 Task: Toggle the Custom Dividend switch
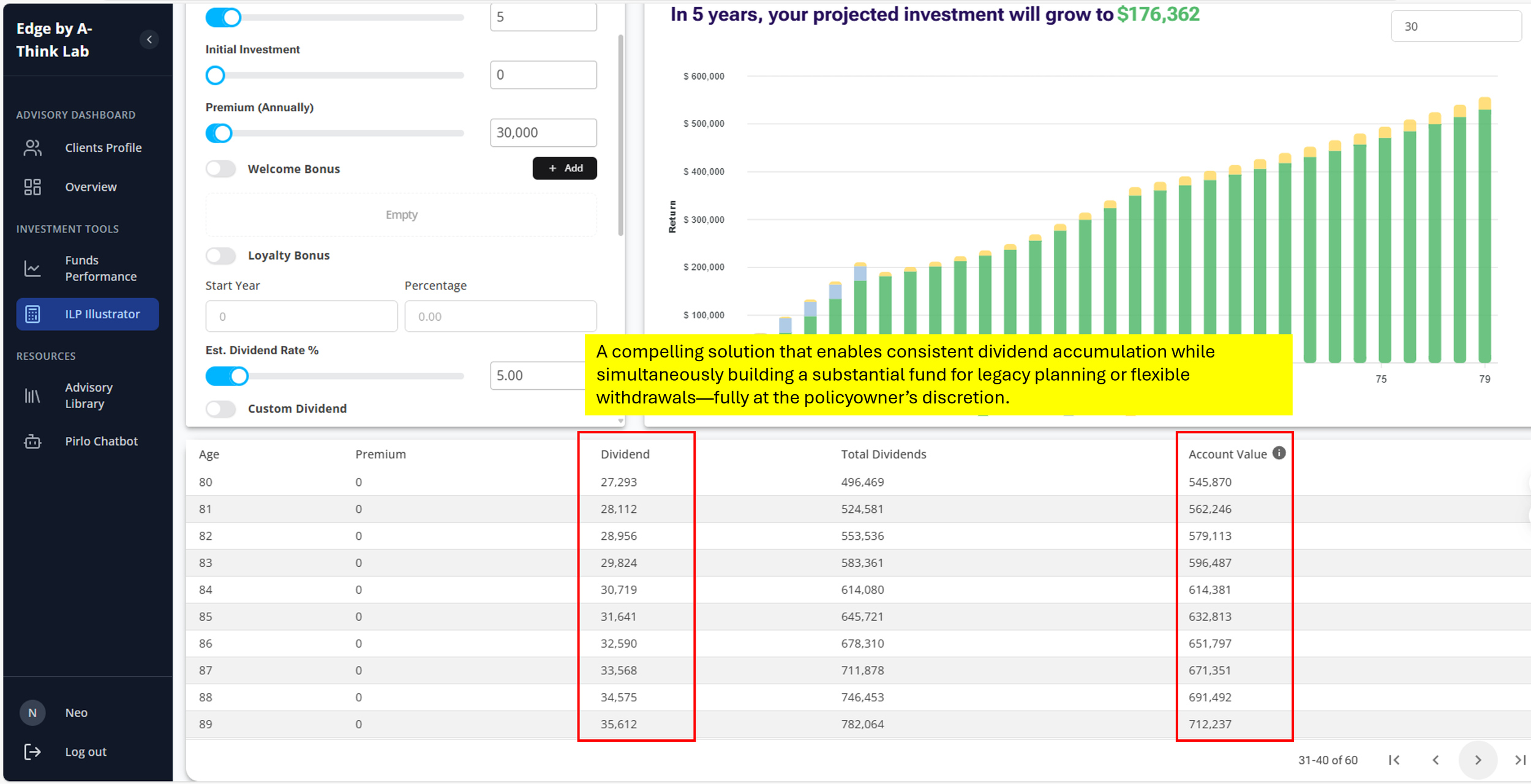pos(221,408)
